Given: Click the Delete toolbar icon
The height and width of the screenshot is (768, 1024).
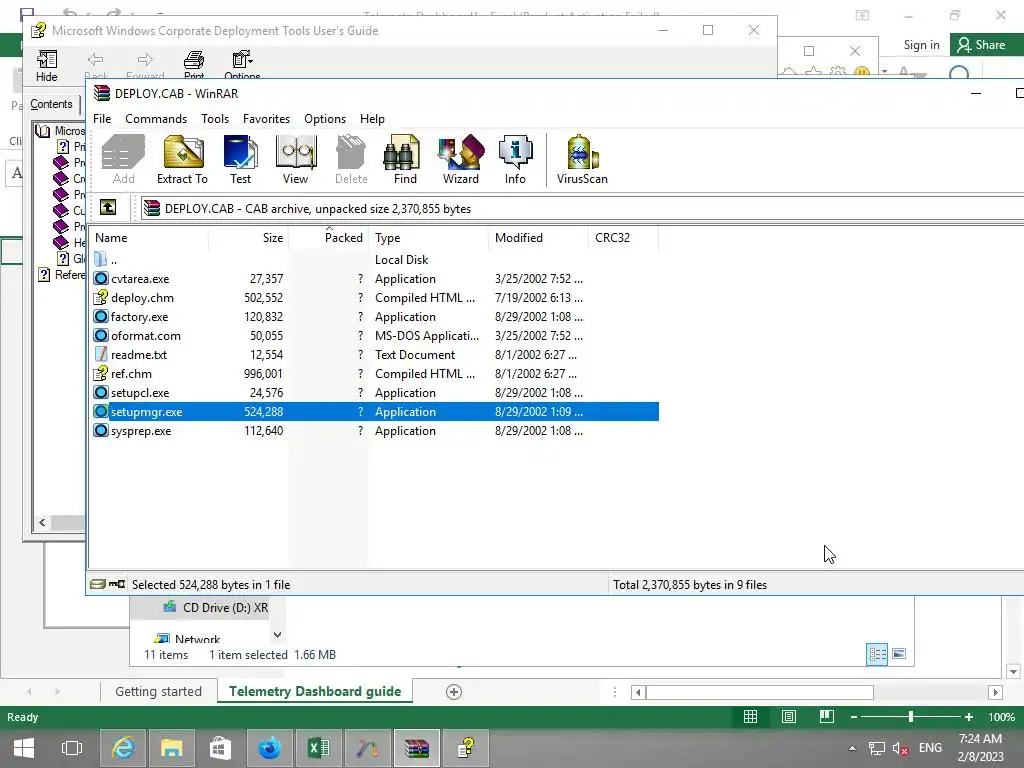Looking at the screenshot, I should [x=351, y=159].
